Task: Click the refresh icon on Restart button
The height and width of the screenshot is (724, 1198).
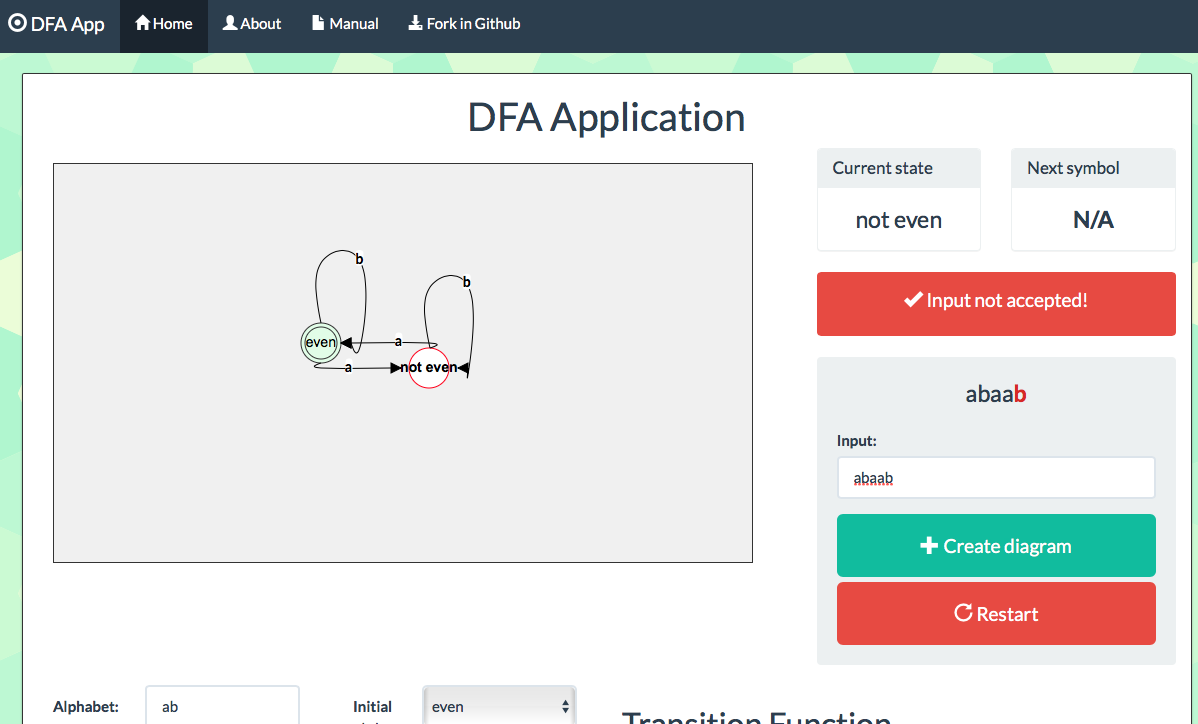Action: (963, 613)
